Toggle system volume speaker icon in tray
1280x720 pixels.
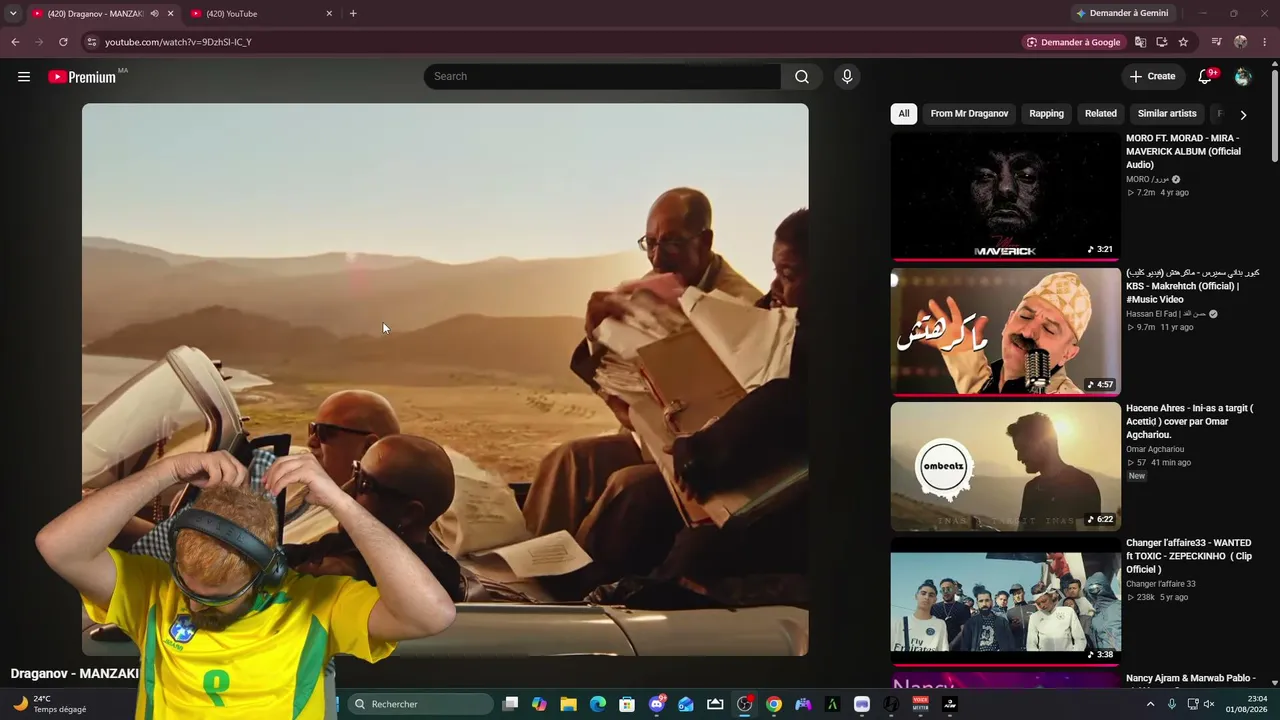coord(1209,704)
